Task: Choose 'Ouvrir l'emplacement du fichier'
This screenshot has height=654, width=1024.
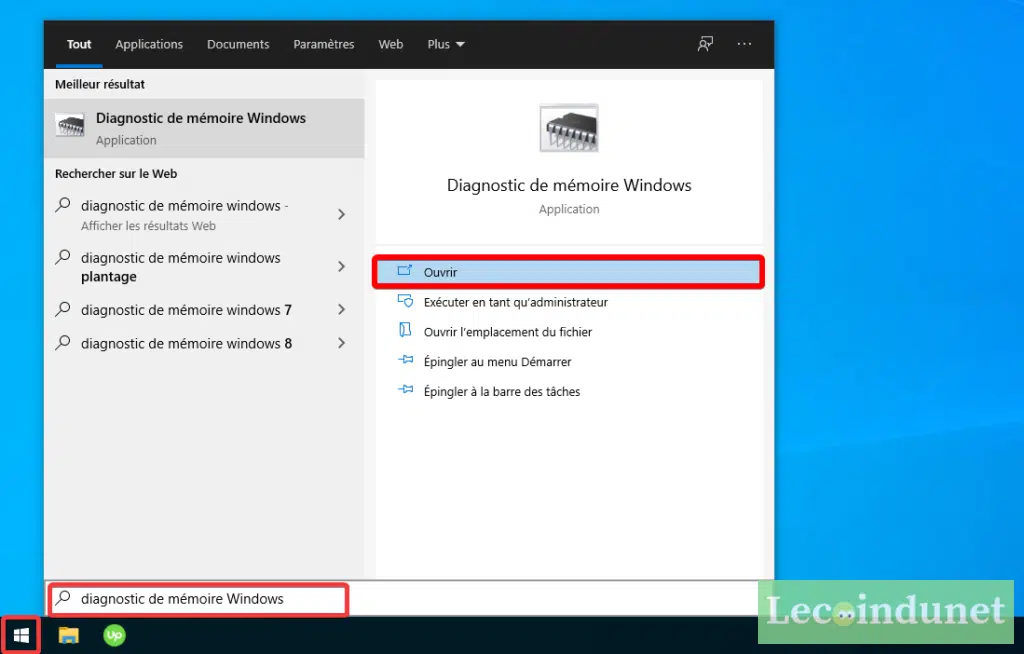Action: (x=568, y=332)
